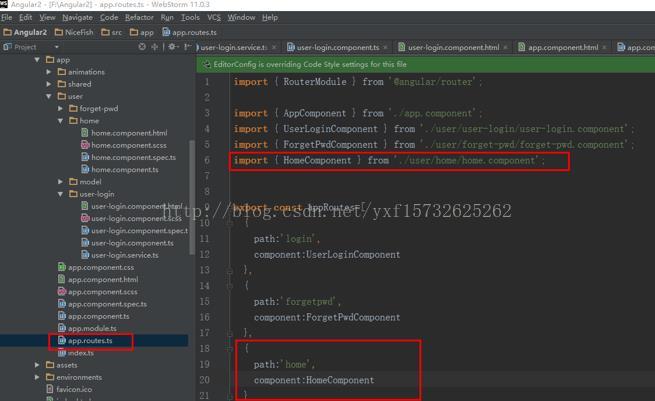Select user-login.service.ts in project tree
Viewport: 655px width, 401px height.
coord(124,255)
